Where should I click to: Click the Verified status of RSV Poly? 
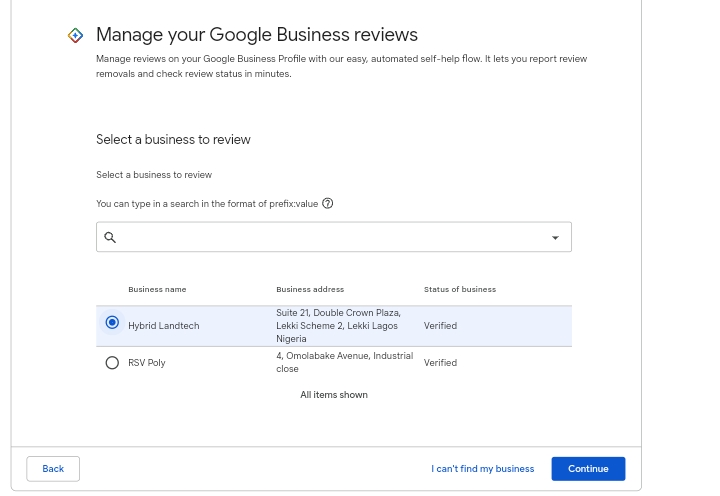(440, 363)
